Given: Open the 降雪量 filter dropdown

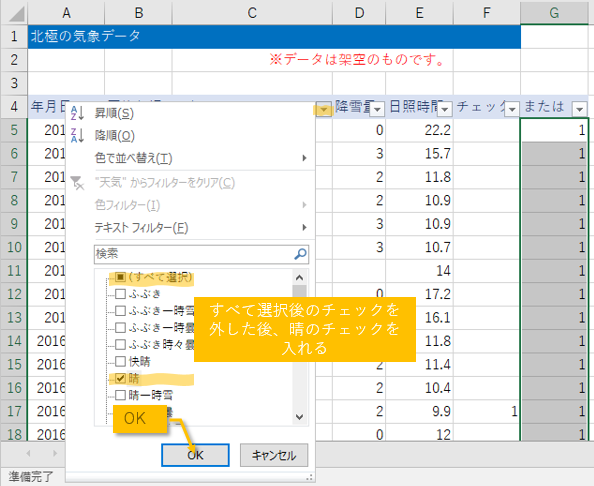Looking at the screenshot, I should click(377, 110).
